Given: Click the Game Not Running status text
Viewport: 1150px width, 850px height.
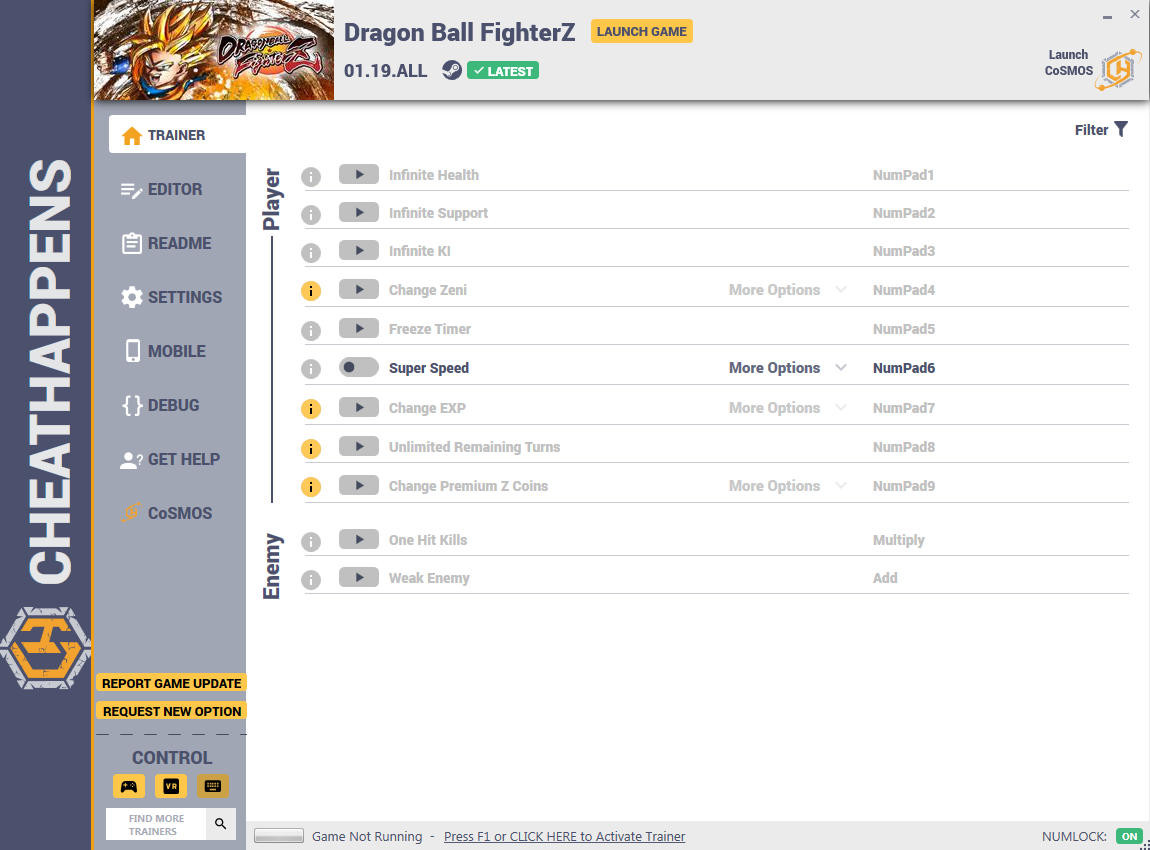Looking at the screenshot, I should pyautogui.click(x=367, y=836).
